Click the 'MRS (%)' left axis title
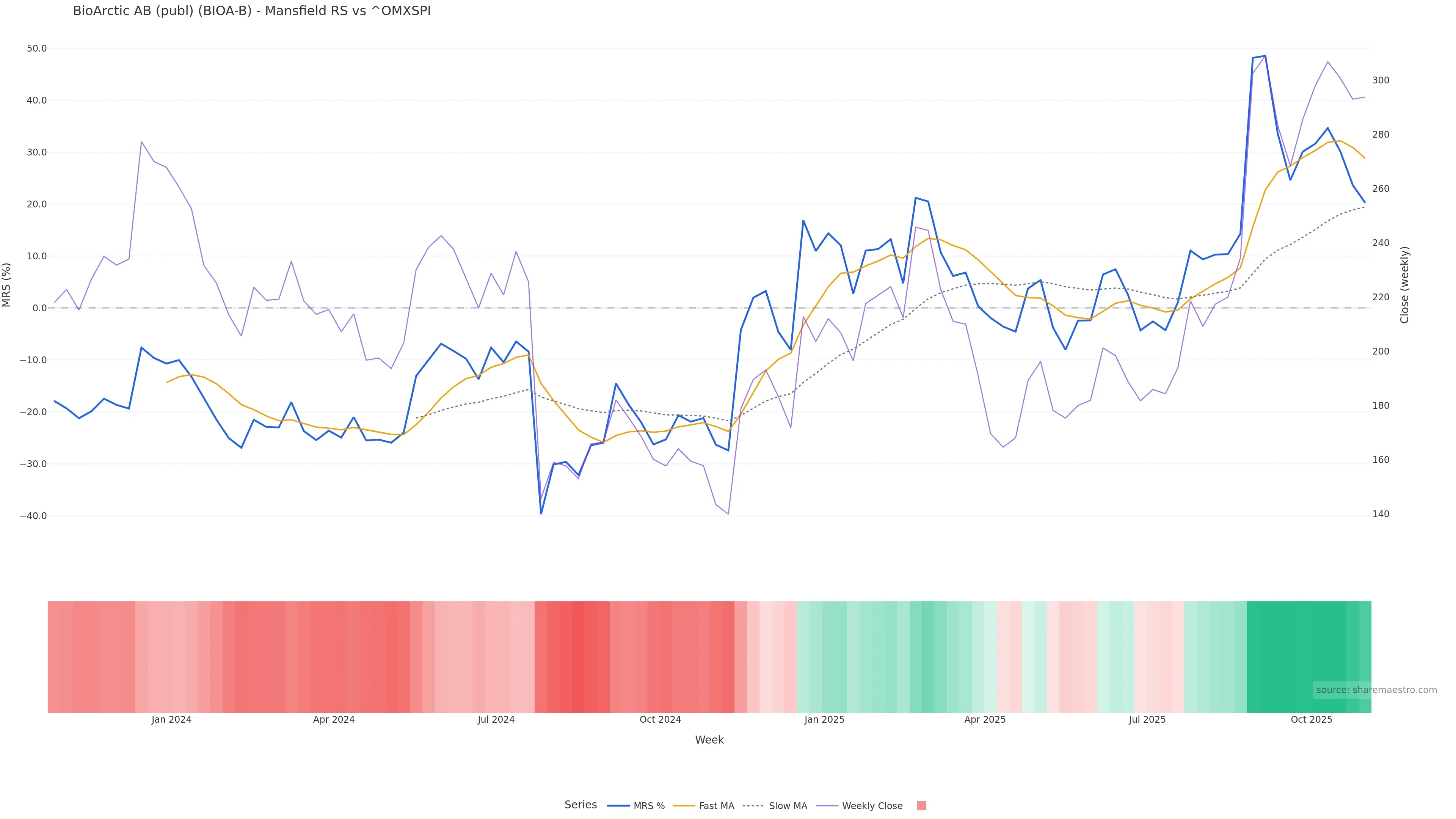 [7, 285]
